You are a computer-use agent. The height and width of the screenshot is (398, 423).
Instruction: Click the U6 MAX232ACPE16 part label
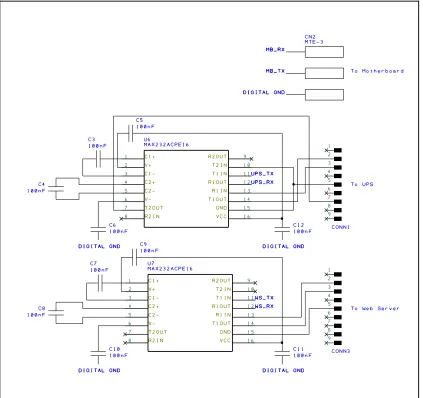pyautogui.click(x=166, y=142)
